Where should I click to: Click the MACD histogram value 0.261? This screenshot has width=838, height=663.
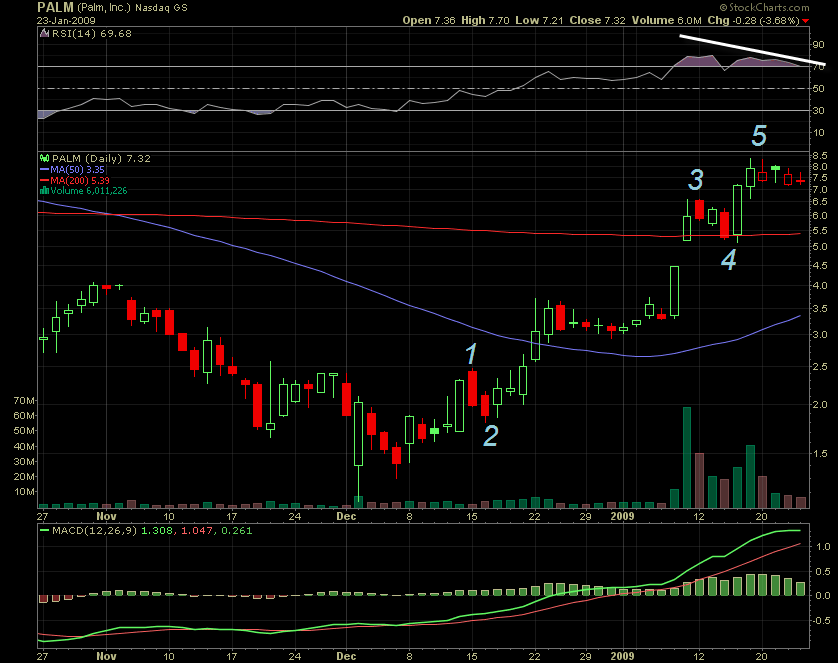[x=236, y=531]
